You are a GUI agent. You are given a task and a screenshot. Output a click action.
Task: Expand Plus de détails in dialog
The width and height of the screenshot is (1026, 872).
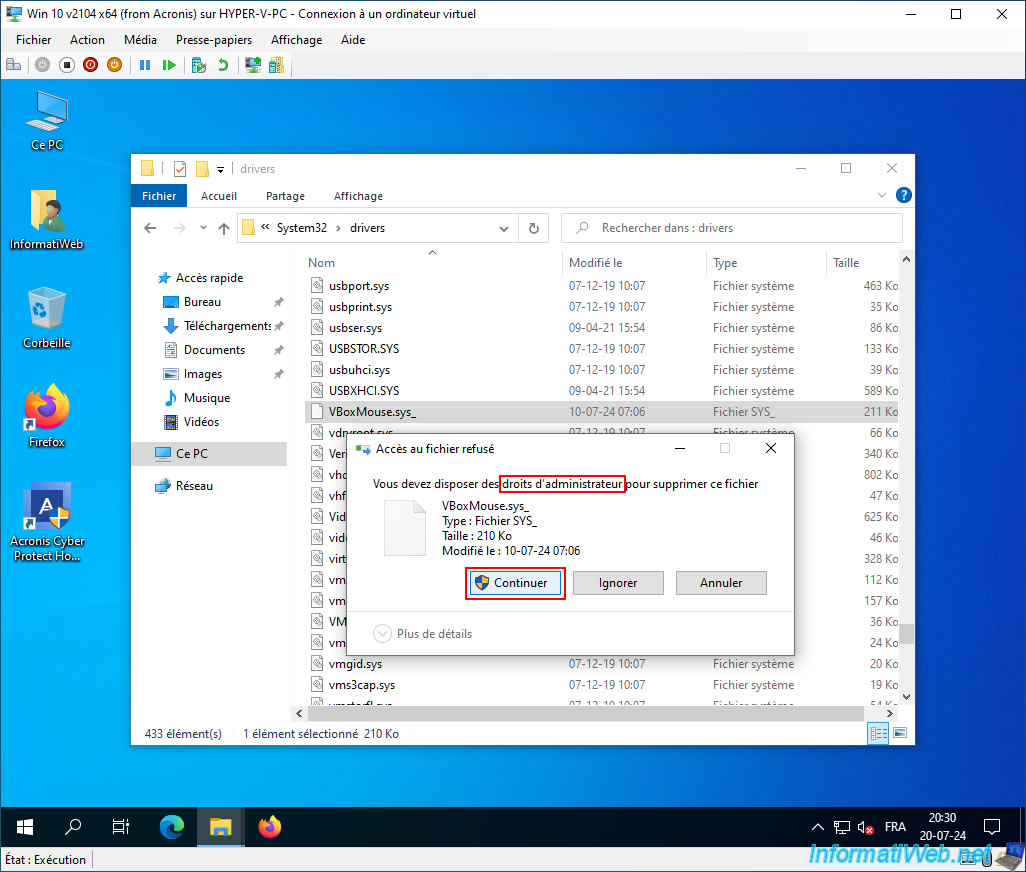[x=422, y=634]
